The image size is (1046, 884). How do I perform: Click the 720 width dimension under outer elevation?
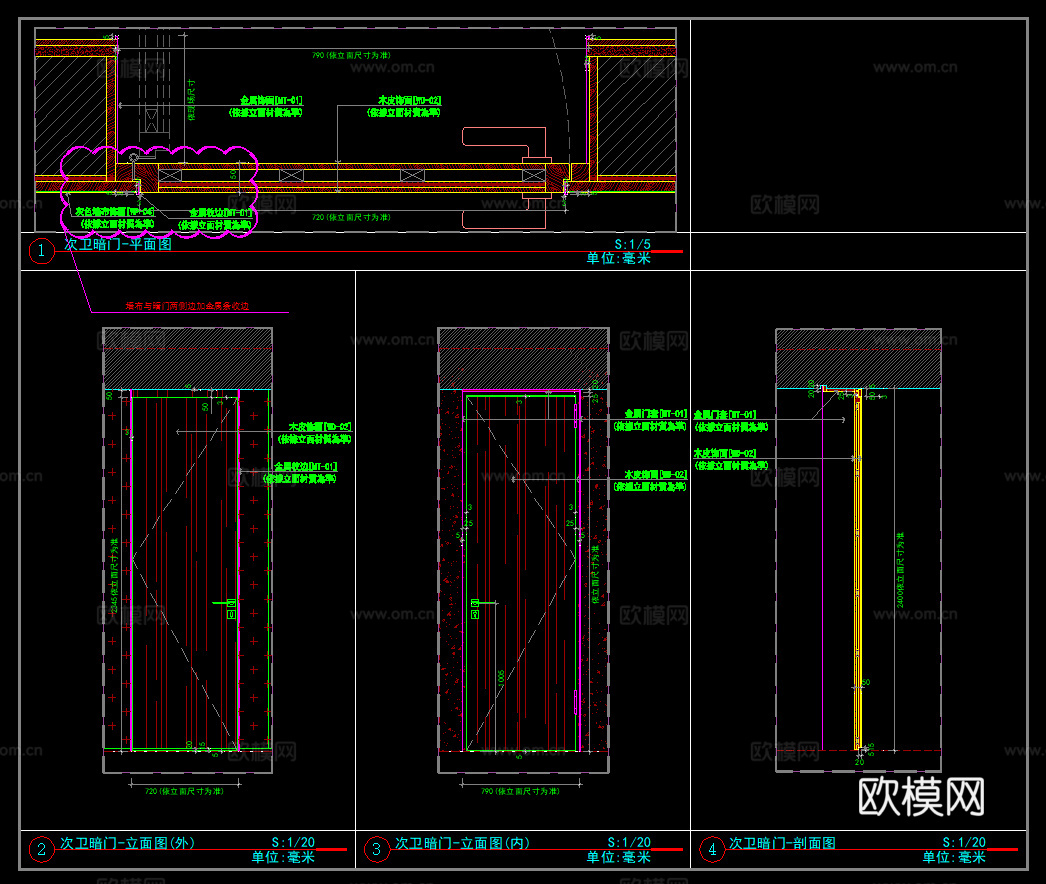click(x=187, y=790)
